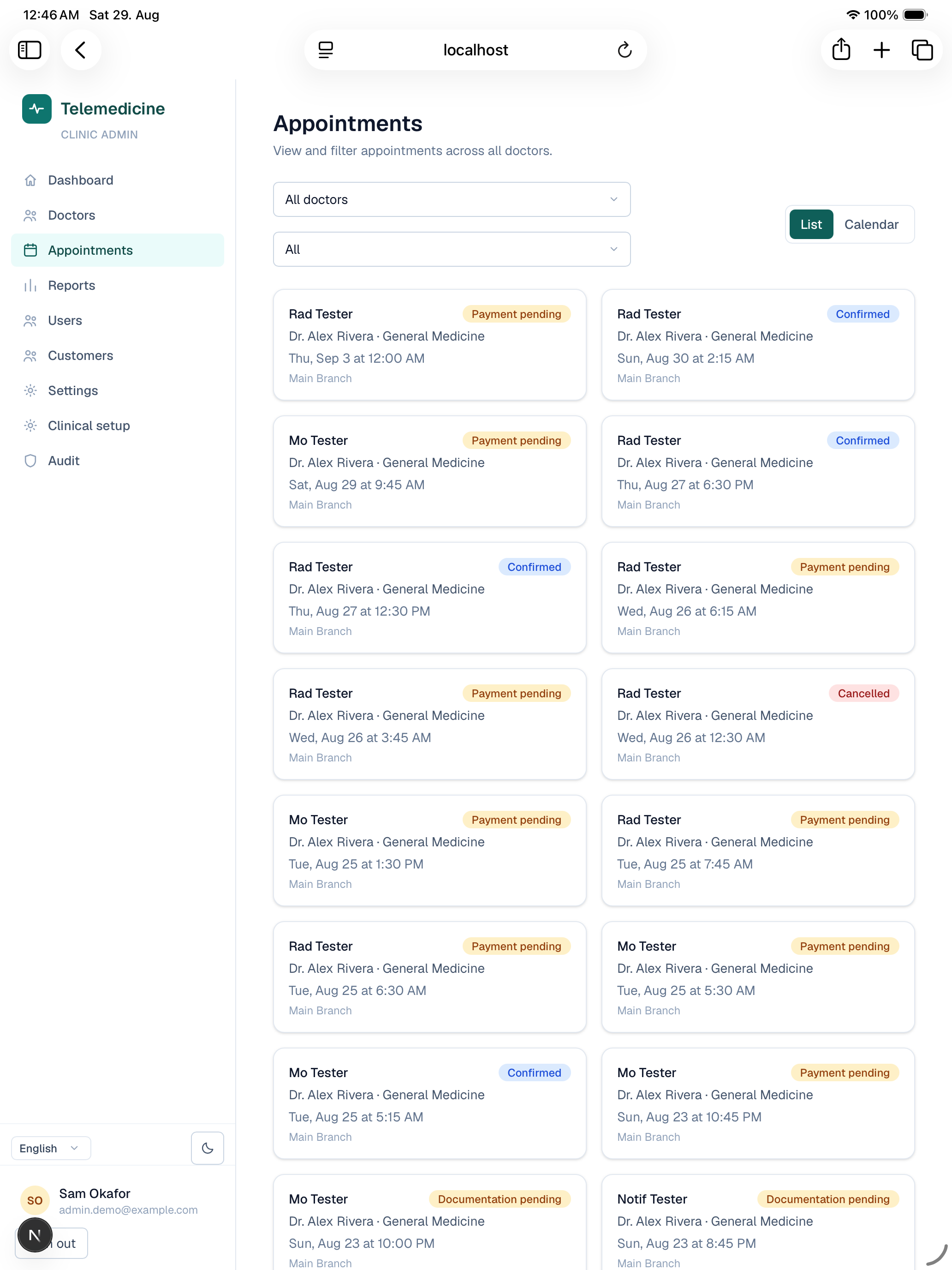This screenshot has width=952, height=1270.
Task: Open the Thu, Sep 3 at 12:00 AM appointment
Action: (x=429, y=345)
